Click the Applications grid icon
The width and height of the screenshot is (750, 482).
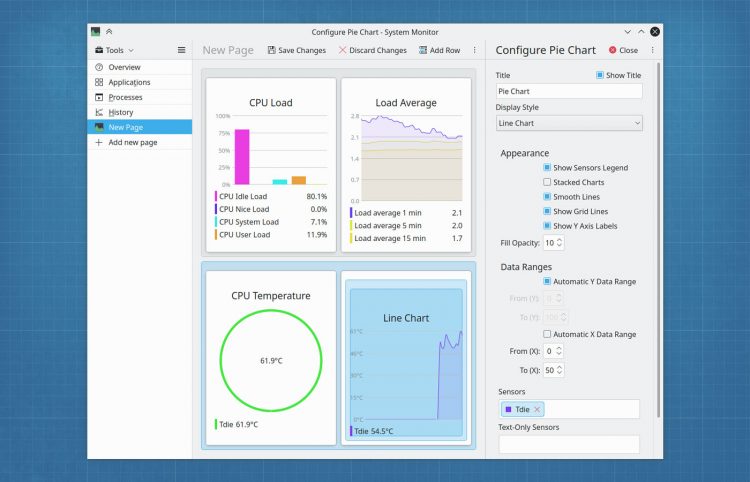pyautogui.click(x=99, y=82)
